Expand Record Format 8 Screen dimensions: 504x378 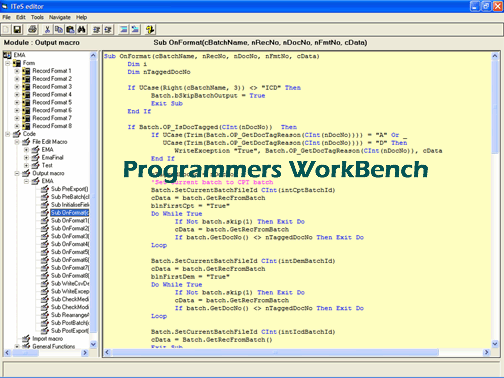17,126
